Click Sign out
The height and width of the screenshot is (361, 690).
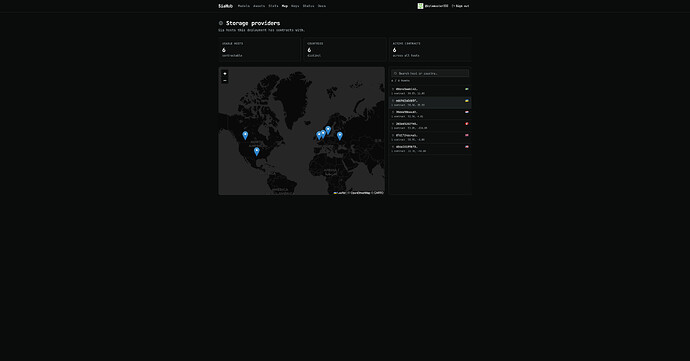460,6
